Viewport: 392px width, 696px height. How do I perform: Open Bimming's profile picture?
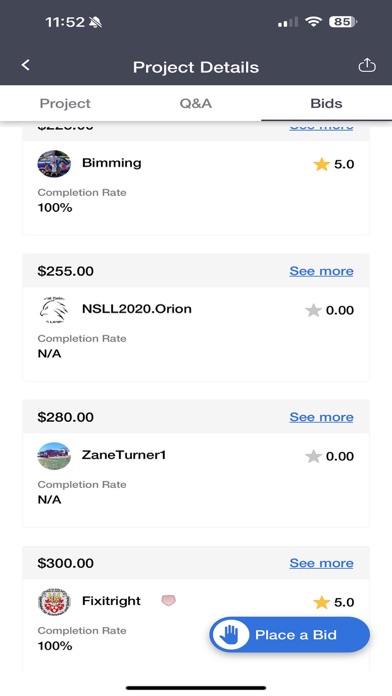54,164
